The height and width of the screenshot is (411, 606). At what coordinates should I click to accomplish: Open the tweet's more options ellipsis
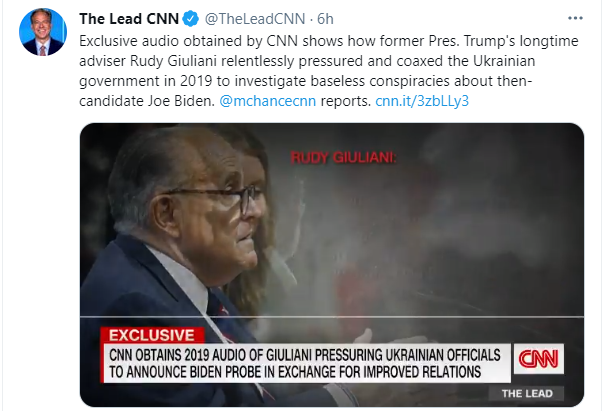click(x=573, y=19)
